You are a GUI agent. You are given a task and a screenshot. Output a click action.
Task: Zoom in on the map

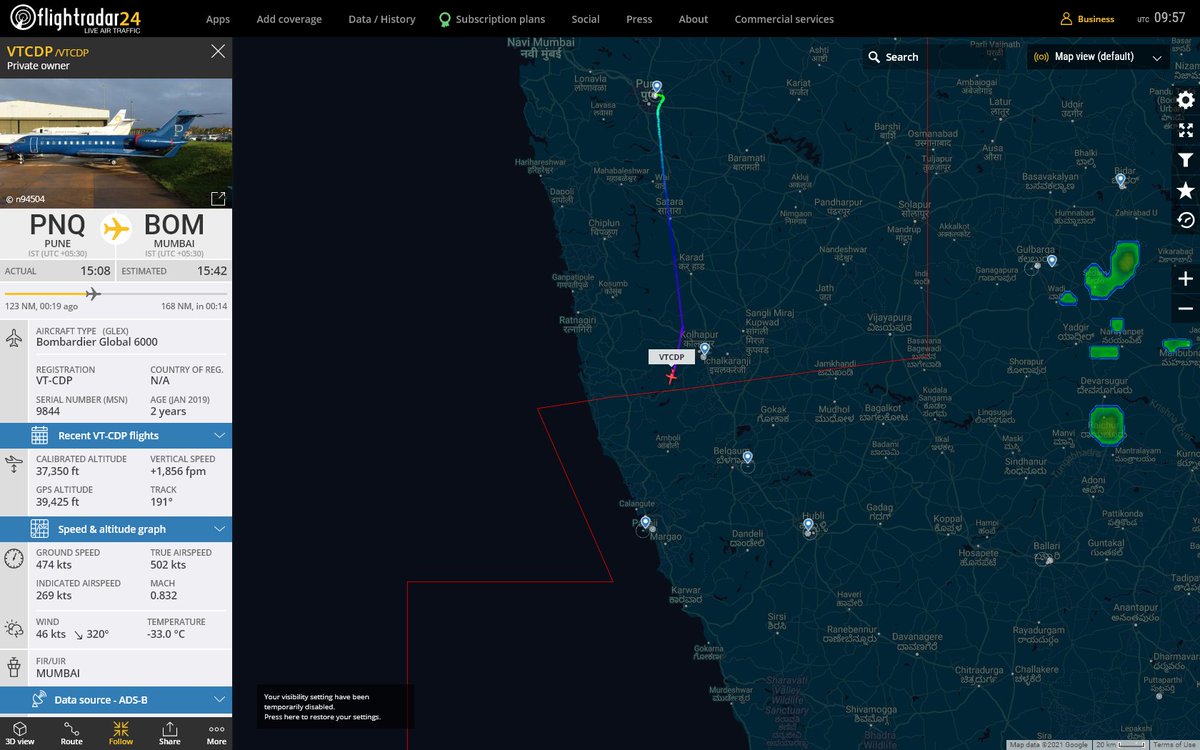pos(1185,278)
